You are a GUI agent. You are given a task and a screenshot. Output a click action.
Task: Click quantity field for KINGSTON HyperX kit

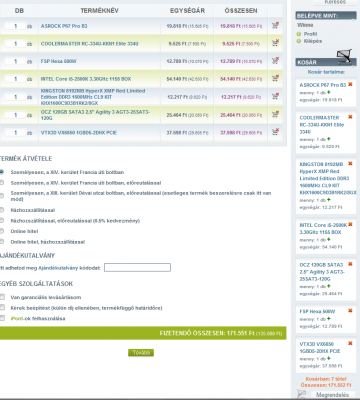pos(15,97)
